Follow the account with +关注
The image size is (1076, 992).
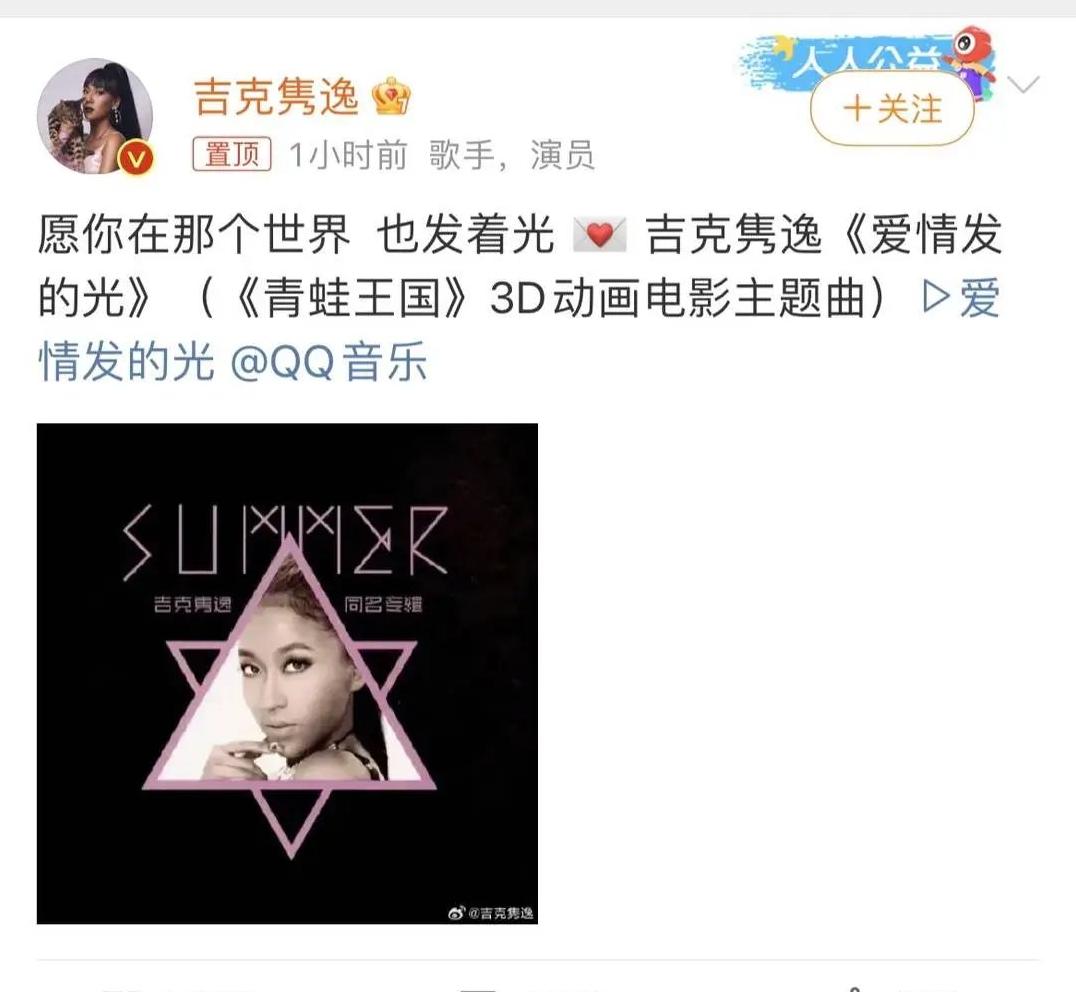[x=892, y=109]
